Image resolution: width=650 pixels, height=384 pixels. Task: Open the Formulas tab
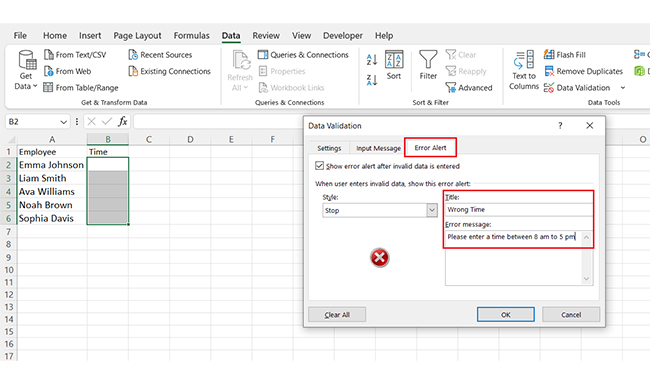point(192,36)
